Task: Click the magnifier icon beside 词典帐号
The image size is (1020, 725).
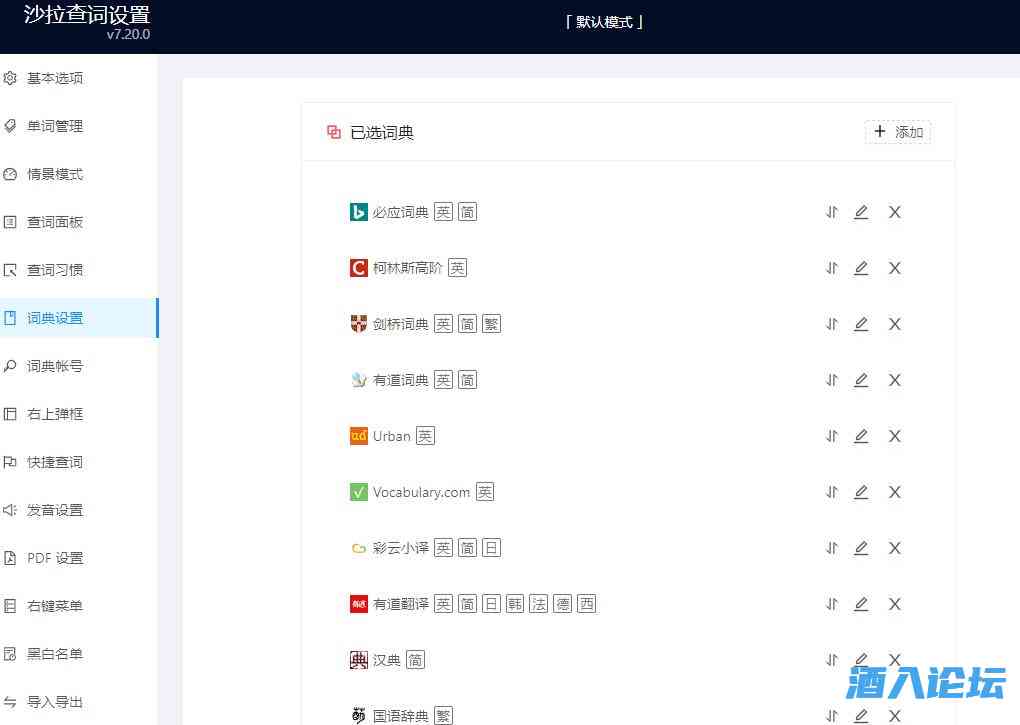Action: (x=10, y=366)
